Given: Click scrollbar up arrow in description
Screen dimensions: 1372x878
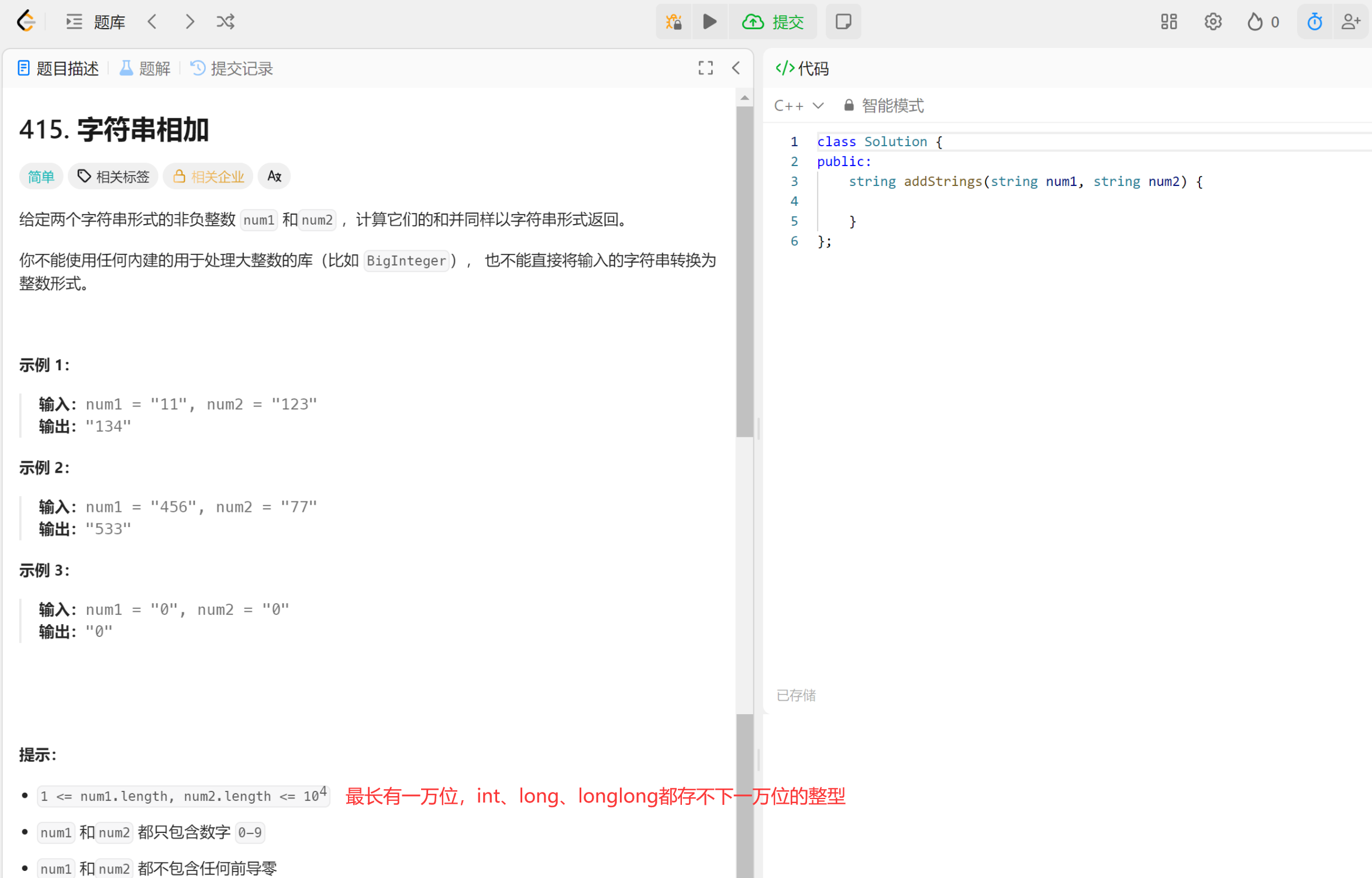Looking at the screenshot, I should [744, 98].
